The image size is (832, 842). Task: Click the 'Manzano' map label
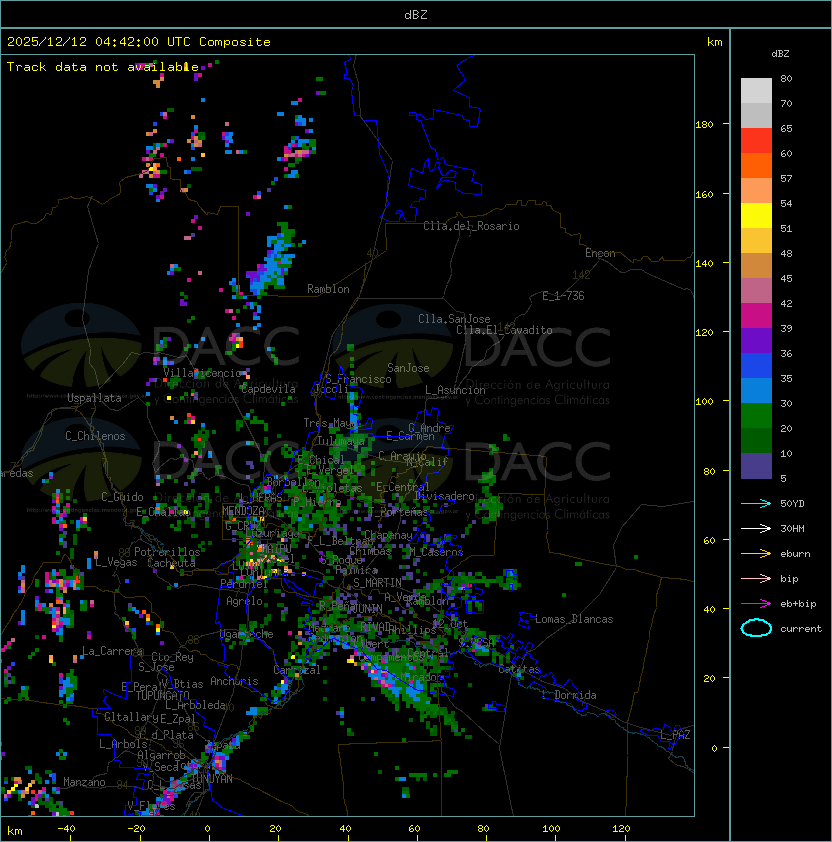[x=84, y=782]
